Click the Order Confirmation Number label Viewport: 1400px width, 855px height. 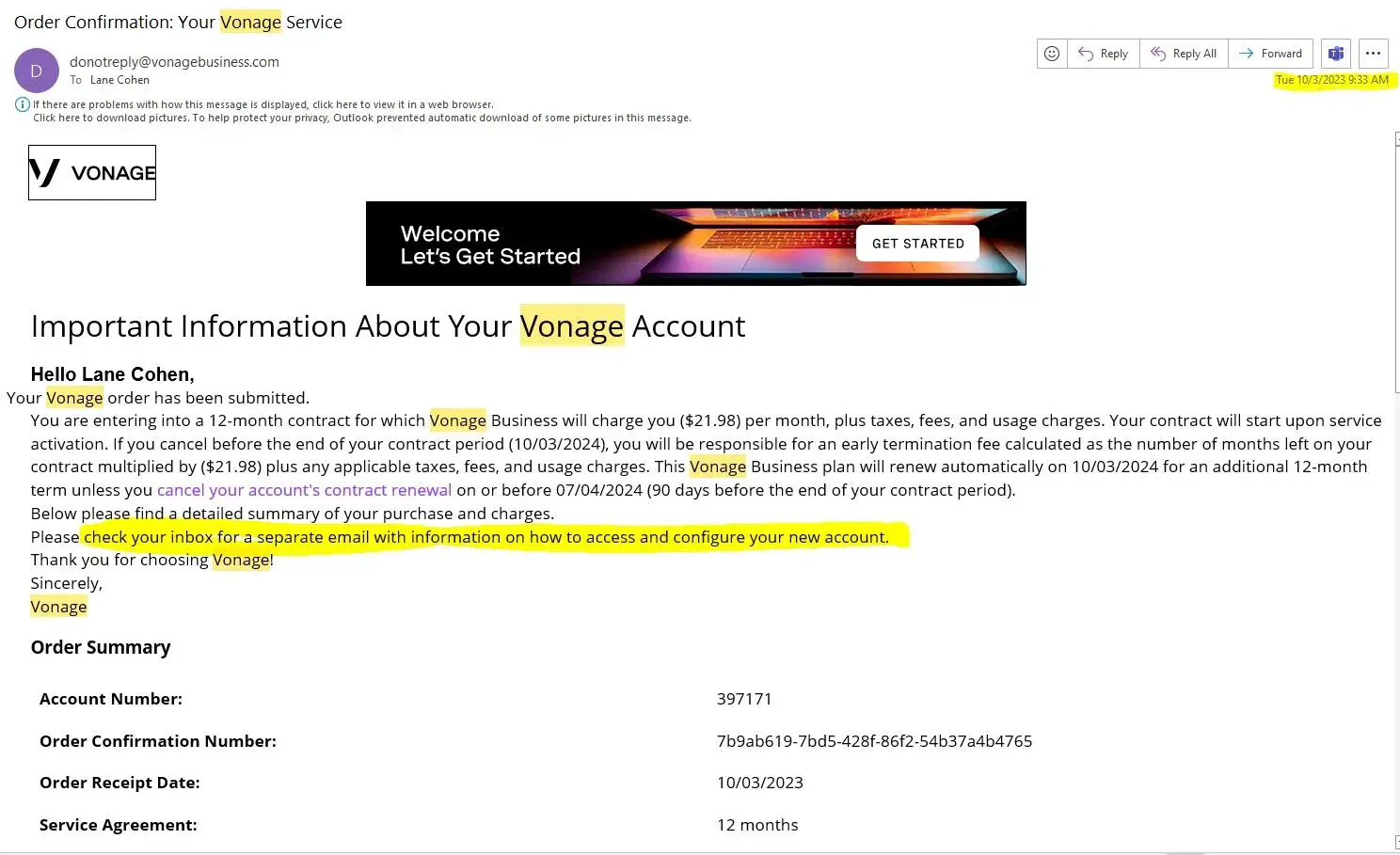pyautogui.click(x=158, y=741)
